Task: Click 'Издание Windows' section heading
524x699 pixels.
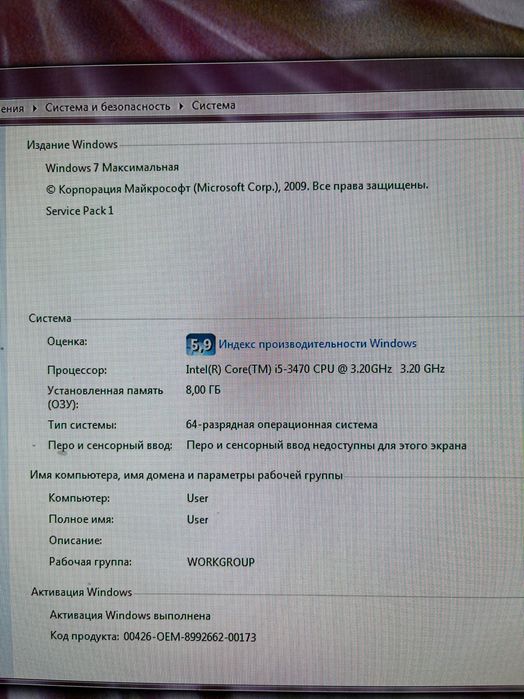Action: click(72, 144)
